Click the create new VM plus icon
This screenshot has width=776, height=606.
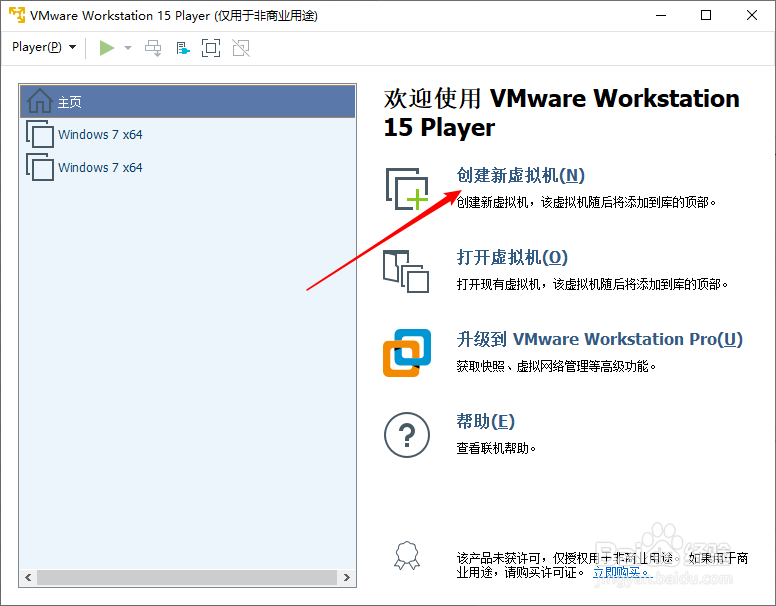[x=407, y=189]
